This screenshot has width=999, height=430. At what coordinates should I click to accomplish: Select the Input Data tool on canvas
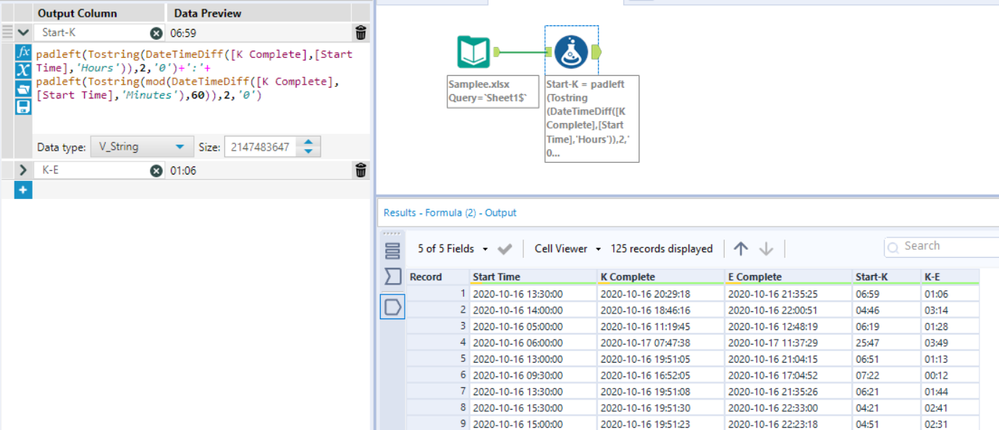(473, 52)
